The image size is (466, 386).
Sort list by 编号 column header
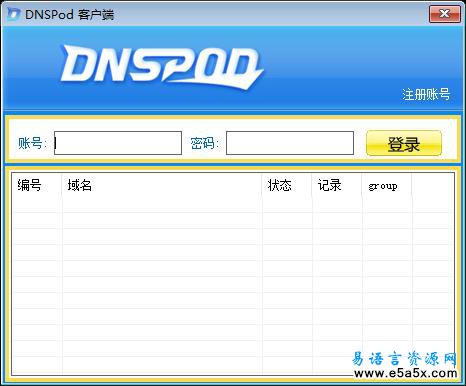[37, 185]
